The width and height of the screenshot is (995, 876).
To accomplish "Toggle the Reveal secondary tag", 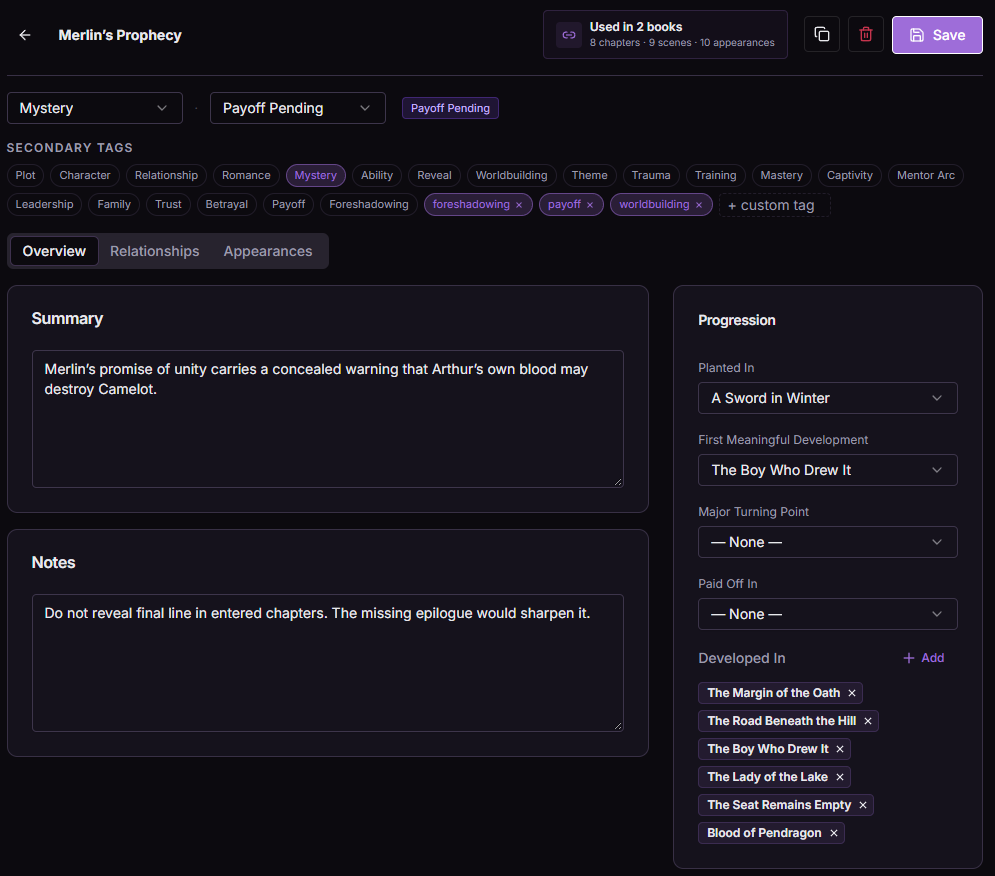I will coord(434,175).
